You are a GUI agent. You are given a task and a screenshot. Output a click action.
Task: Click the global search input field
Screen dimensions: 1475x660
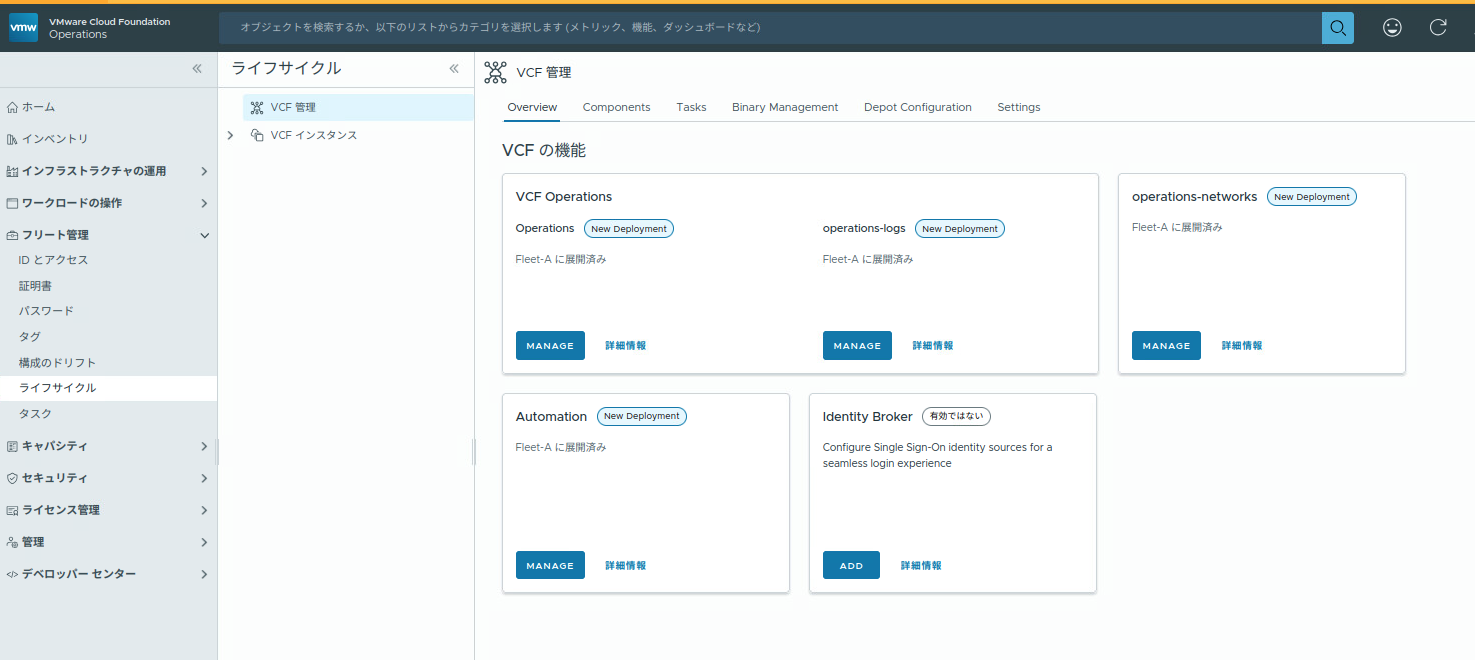pos(770,28)
